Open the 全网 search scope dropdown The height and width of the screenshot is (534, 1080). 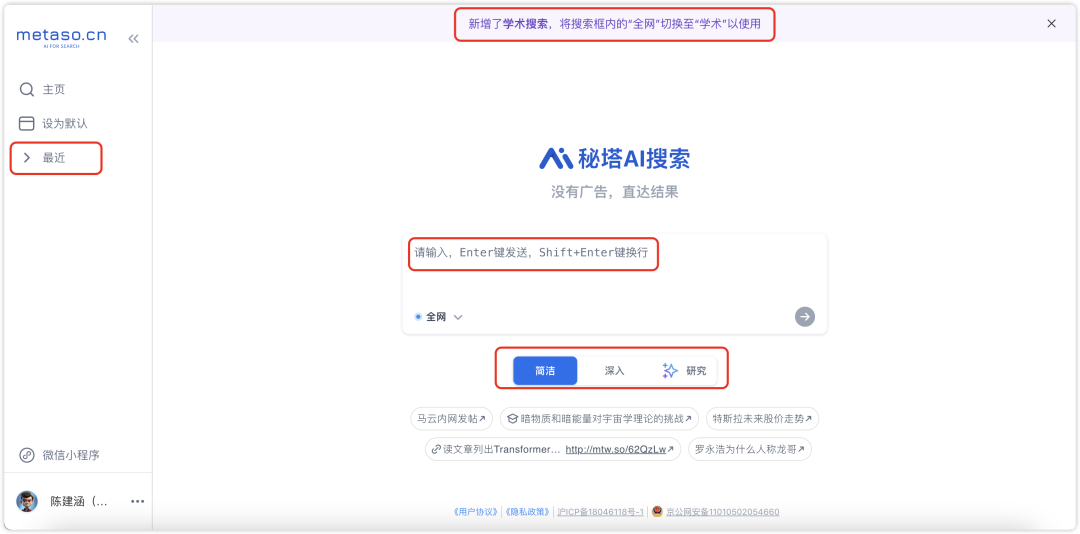tap(439, 317)
